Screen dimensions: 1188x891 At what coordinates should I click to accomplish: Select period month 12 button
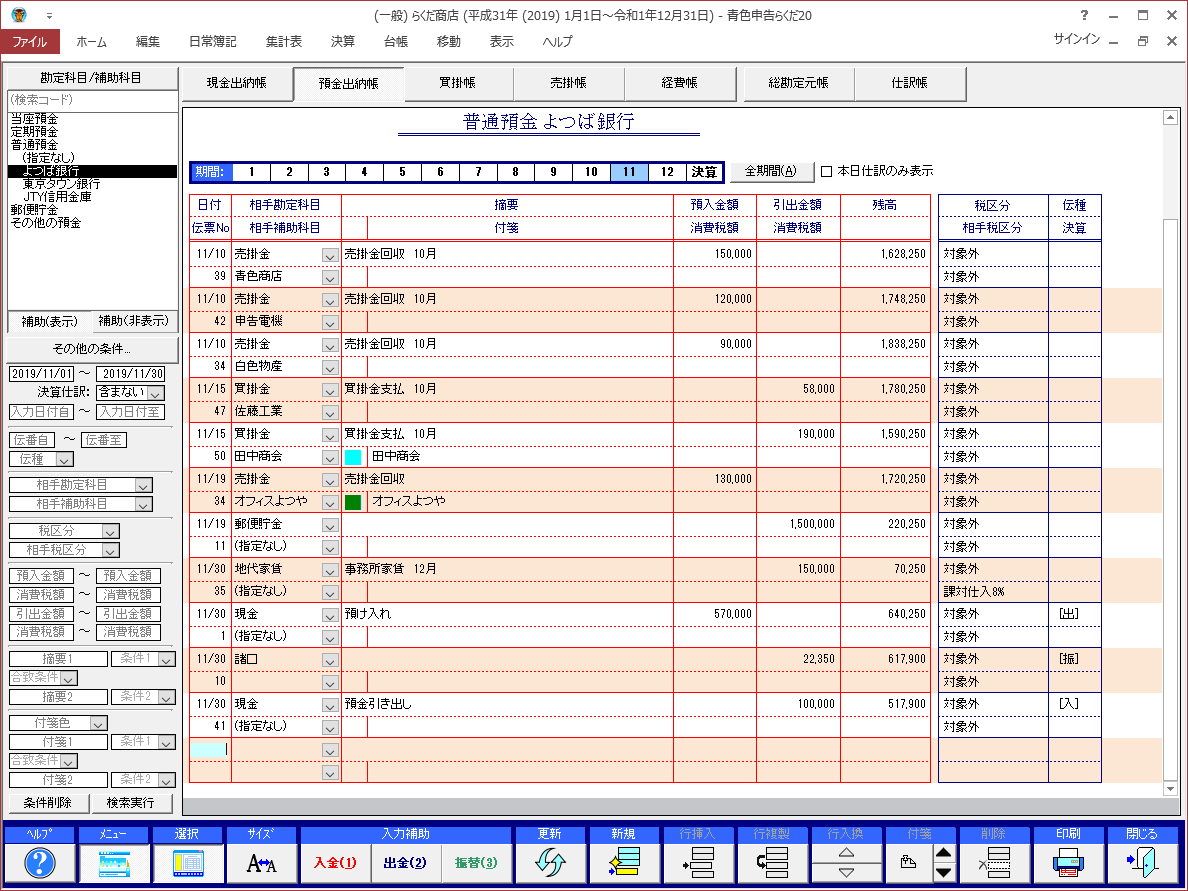[667, 172]
